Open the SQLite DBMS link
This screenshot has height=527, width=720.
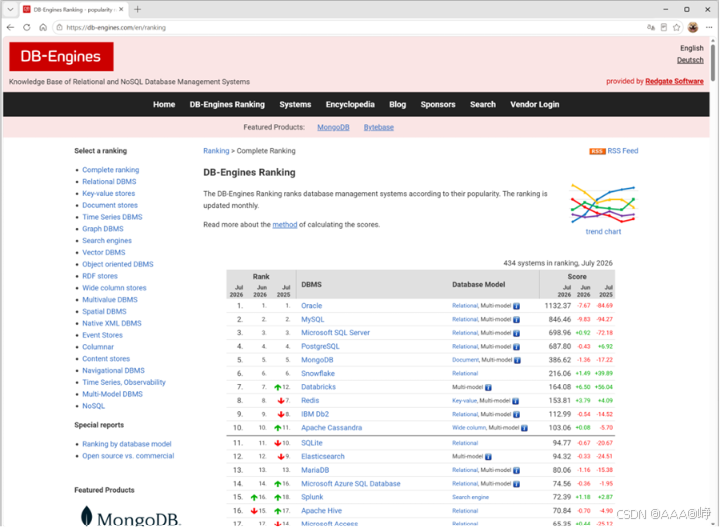point(312,443)
